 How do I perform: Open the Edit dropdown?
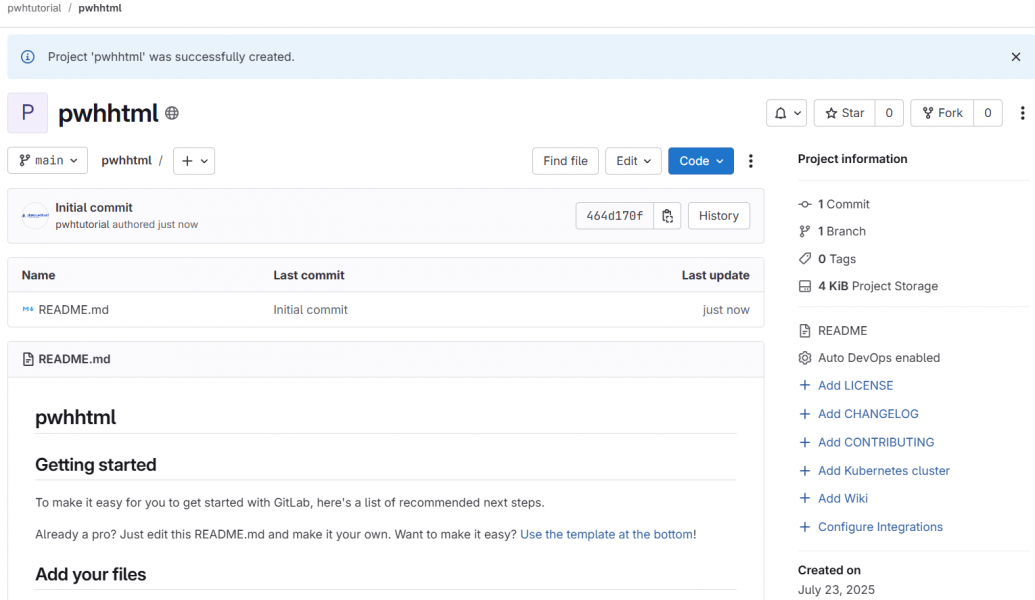(x=633, y=161)
